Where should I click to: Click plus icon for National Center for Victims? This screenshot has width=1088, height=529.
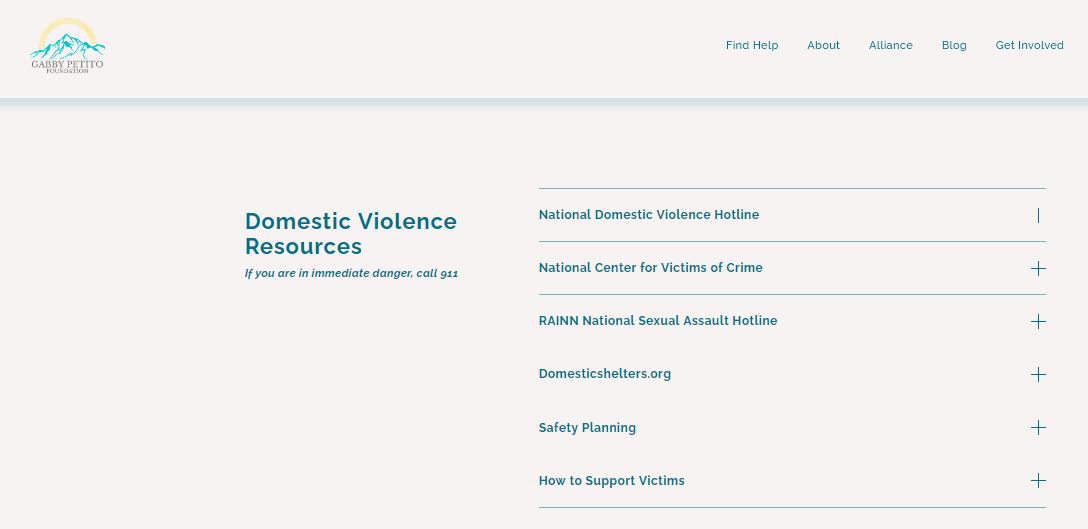(1038, 268)
